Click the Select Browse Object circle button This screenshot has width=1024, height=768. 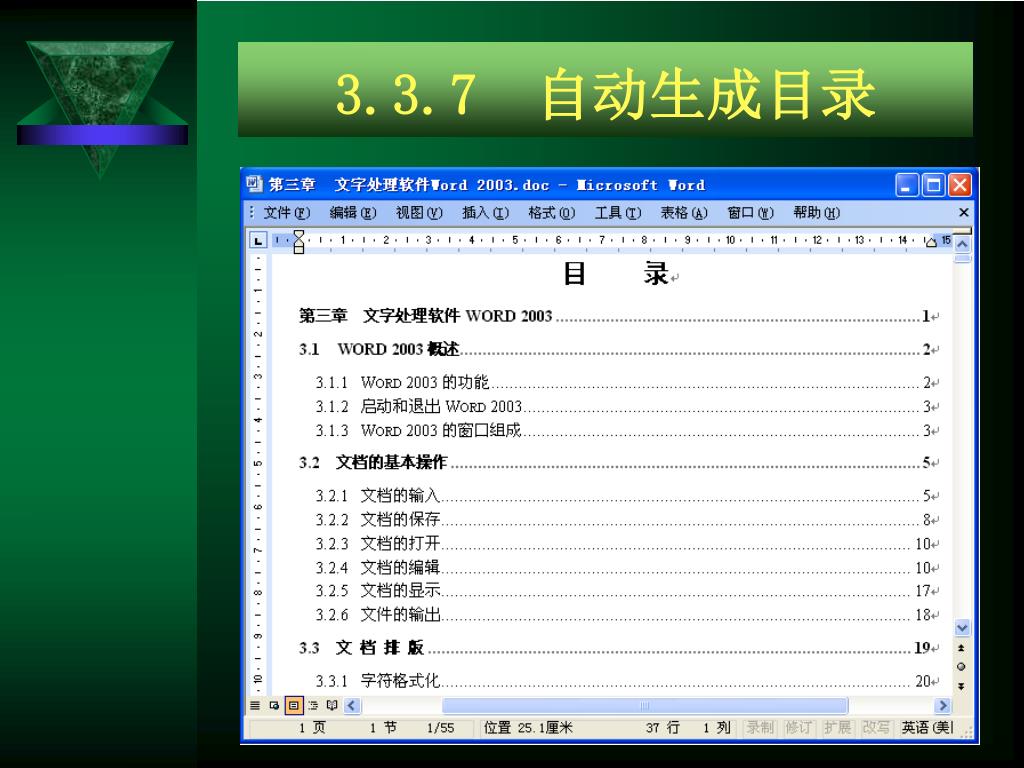pos(961,667)
